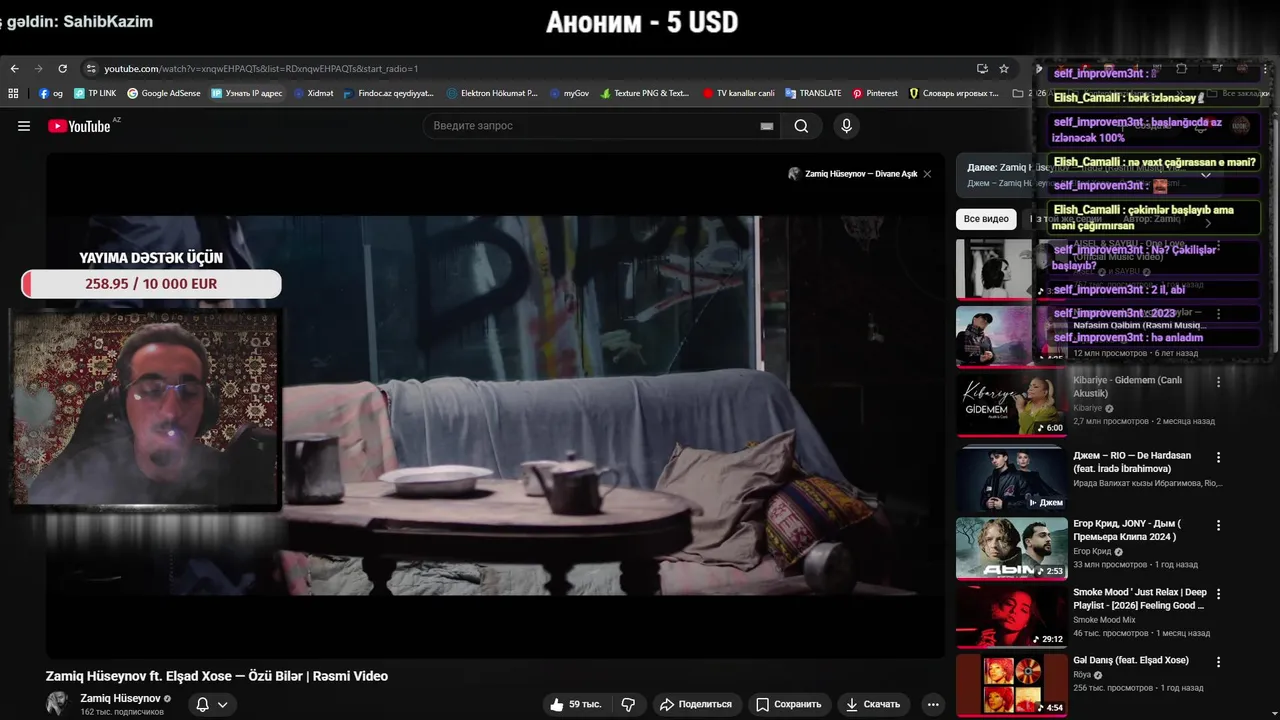Click the YouTube search magnifier button
This screenshot has height=720, width=1280.
pyautogui.click(x=801, y=126)
